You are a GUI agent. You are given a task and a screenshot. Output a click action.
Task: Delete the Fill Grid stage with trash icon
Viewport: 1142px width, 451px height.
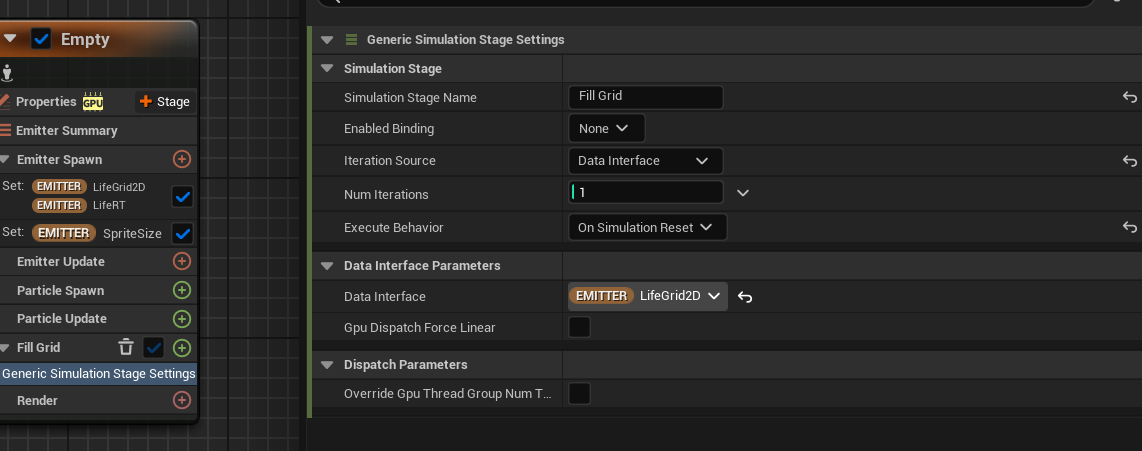126,347
